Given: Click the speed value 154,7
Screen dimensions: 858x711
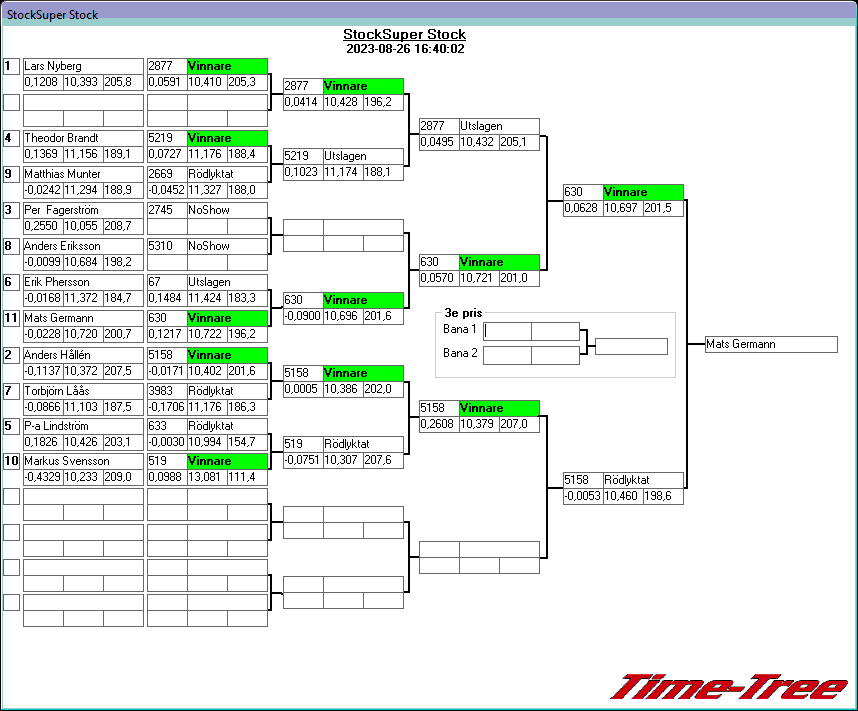Looking at the screenshot, I should pyautogui.click(x=247, y=442).
